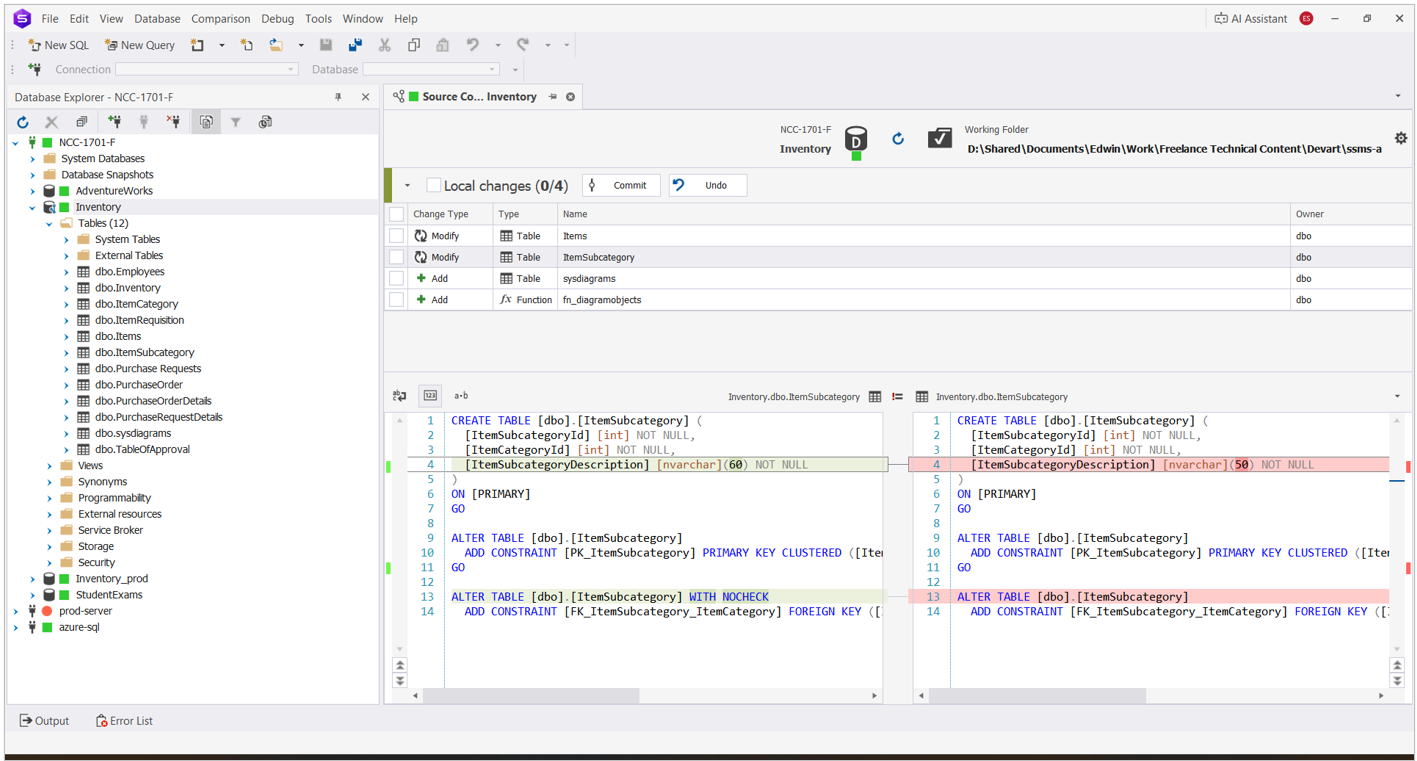This screenshot has height=761, width=1417.
Task: Expand the AdventureWorks database node
Action: [33, 191]
